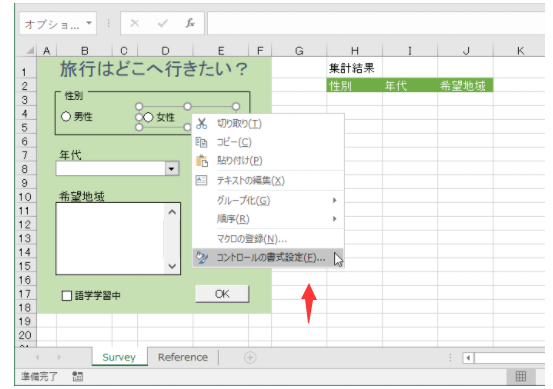Expand the グループ化(G) submenu arrow
This screenshot has width=553, height=389.
tap(334, 200)
